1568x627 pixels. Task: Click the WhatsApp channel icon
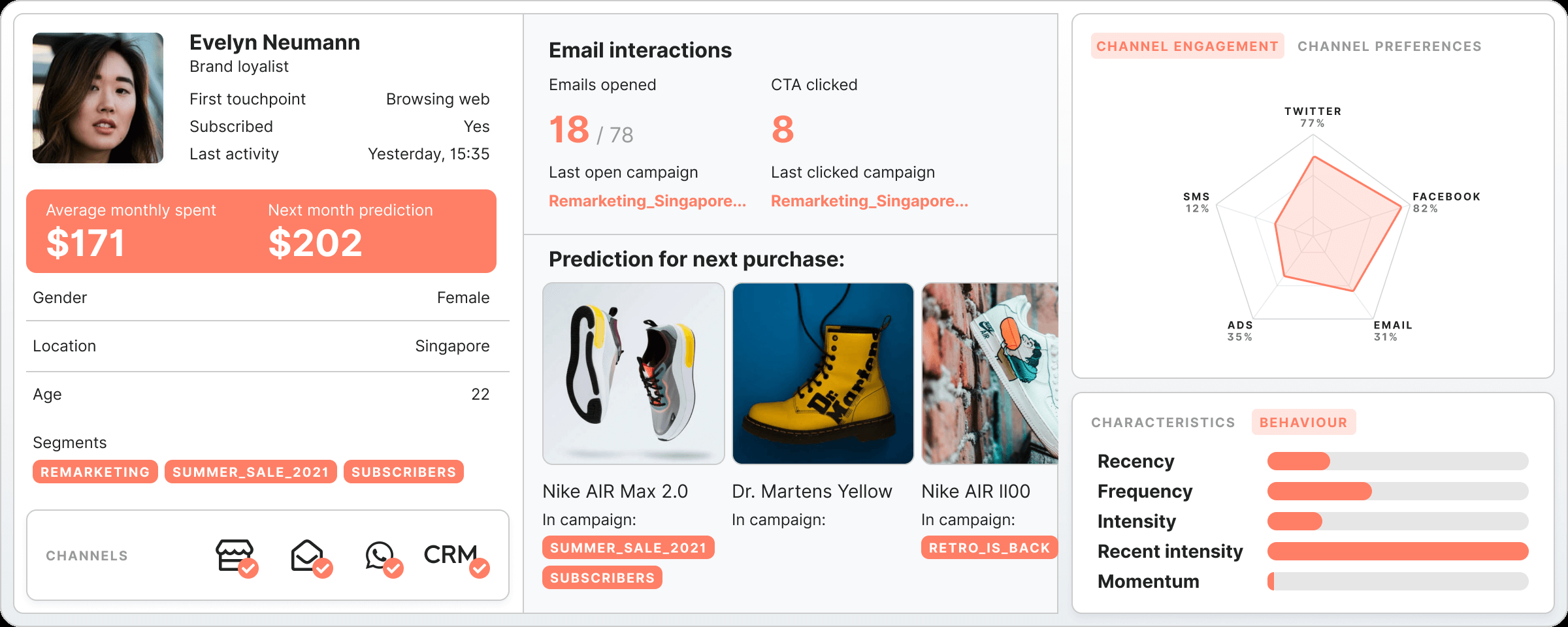[x=382, y=556]
